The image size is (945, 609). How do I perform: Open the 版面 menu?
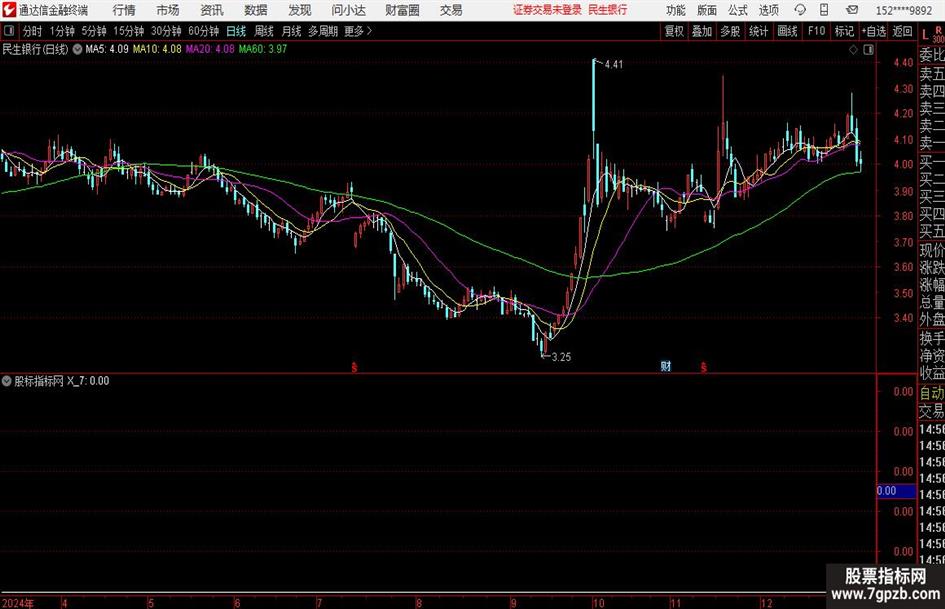click(707, 10)
